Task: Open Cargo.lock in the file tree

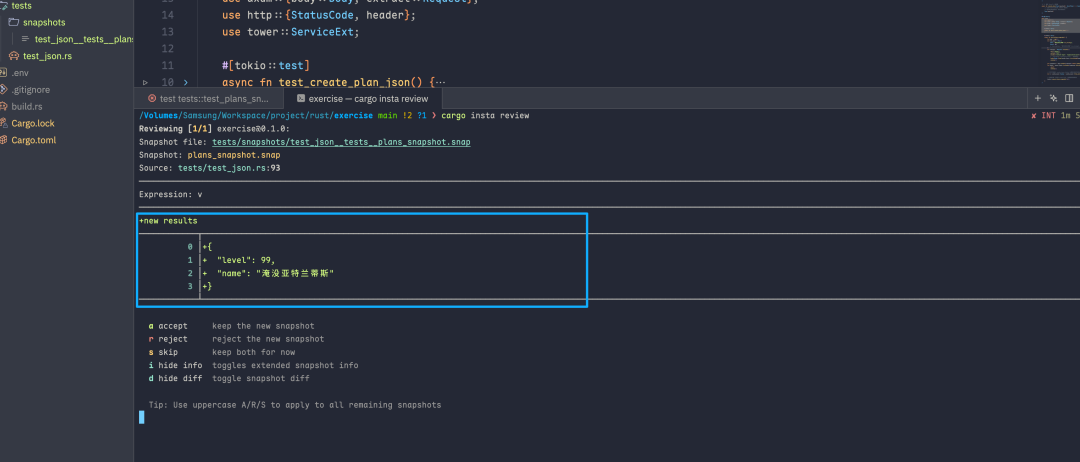Action: 33,123
